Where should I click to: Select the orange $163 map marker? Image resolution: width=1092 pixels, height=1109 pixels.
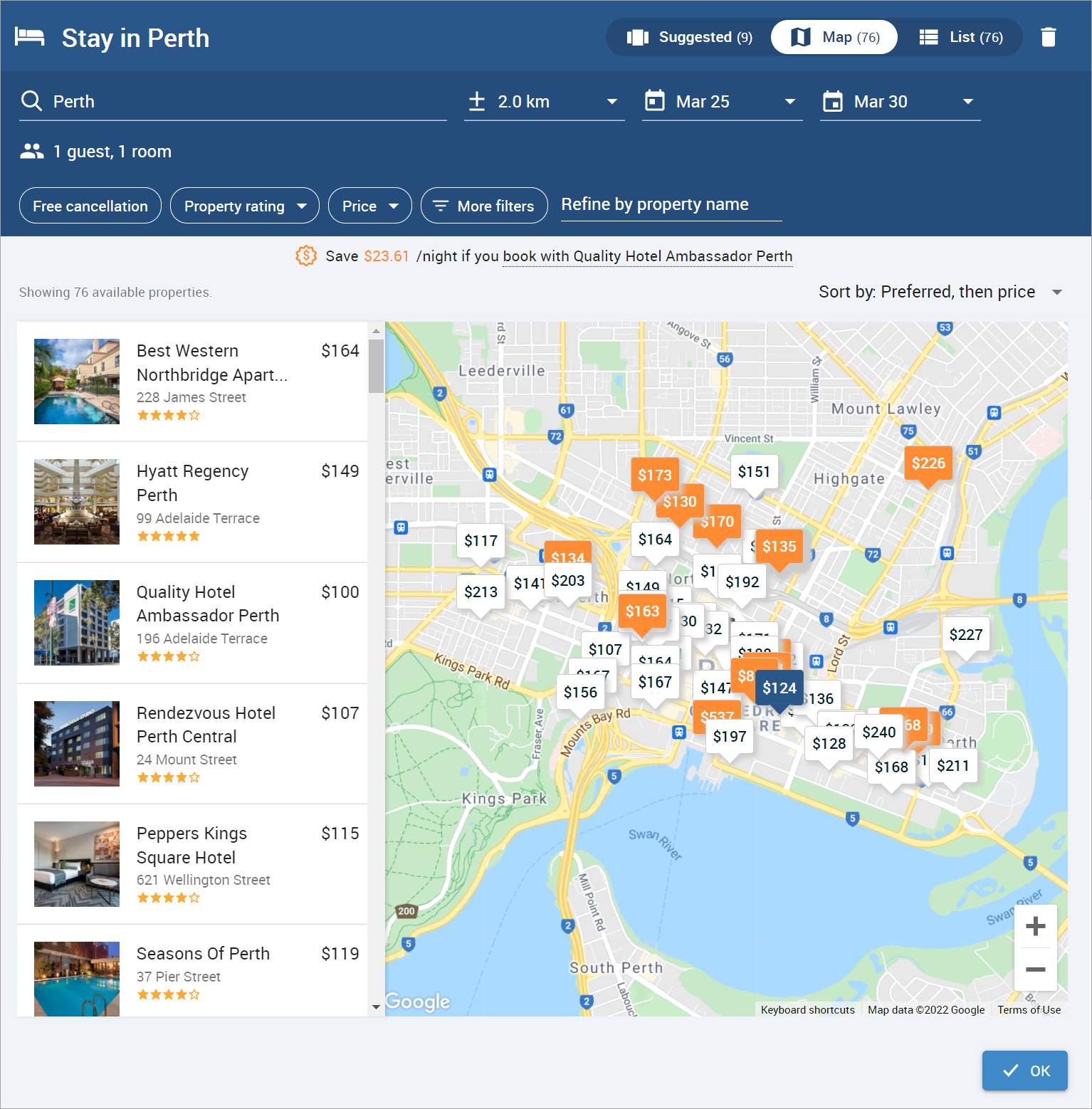pos(642,611)
